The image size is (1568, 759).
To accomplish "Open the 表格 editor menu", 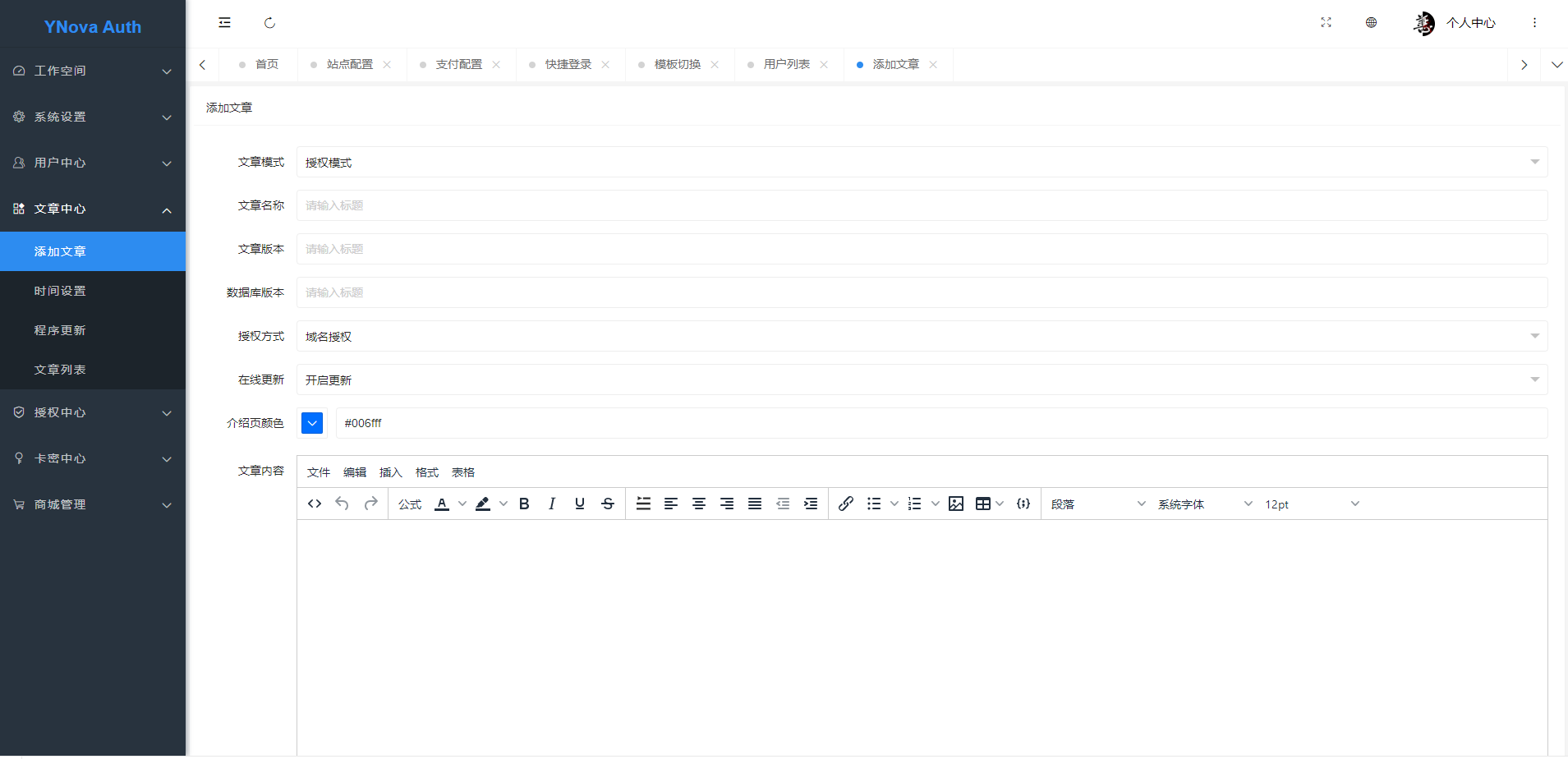I will pyautogui.click(x=463, y=472).
